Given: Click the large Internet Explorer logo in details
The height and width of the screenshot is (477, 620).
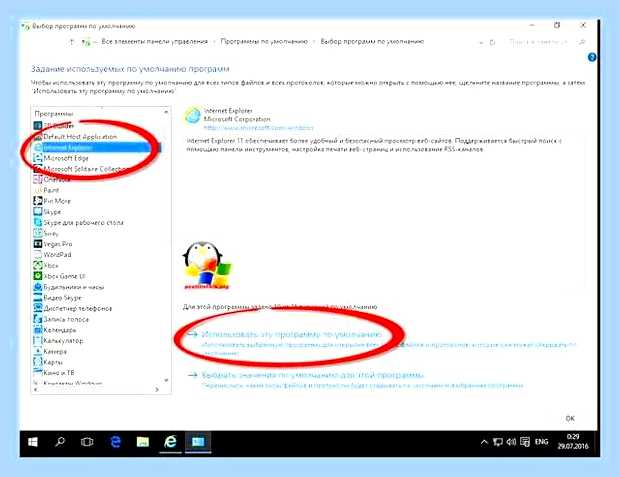Looking at the screenshot, I should pos(193,115).
